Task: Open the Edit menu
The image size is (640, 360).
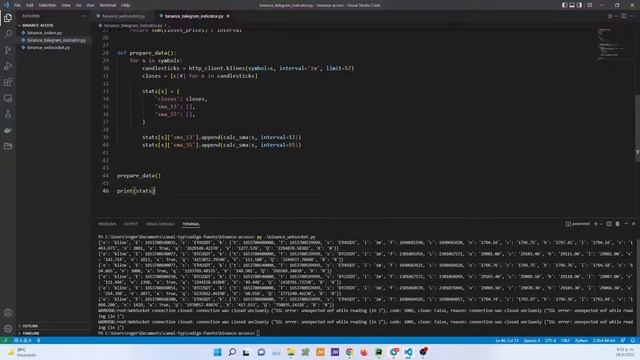Action: coord(30,5)
